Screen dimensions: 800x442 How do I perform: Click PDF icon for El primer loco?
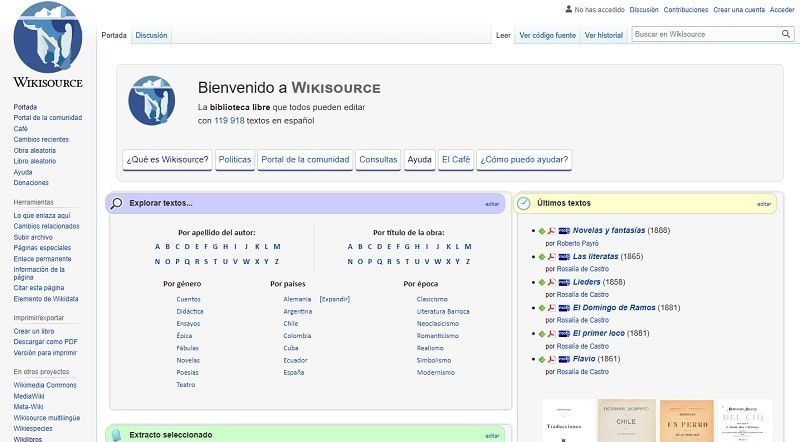[552, 333]
